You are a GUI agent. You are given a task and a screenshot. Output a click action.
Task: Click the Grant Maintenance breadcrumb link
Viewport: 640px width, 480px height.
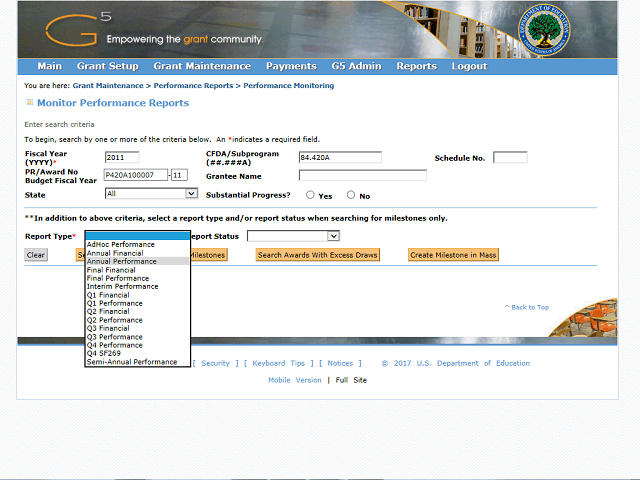click(108, 86)
